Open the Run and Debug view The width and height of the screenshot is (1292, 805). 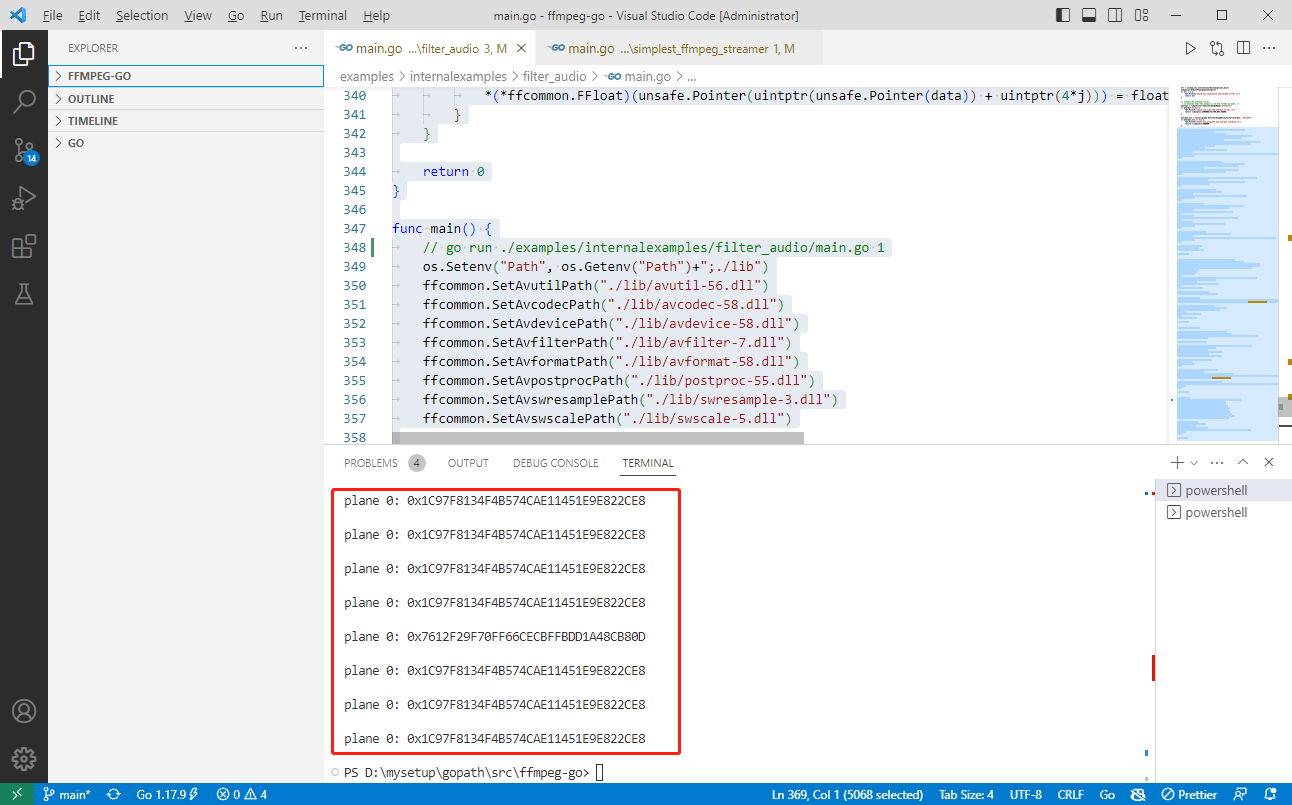pyautogui.click(x=24, y=198)
